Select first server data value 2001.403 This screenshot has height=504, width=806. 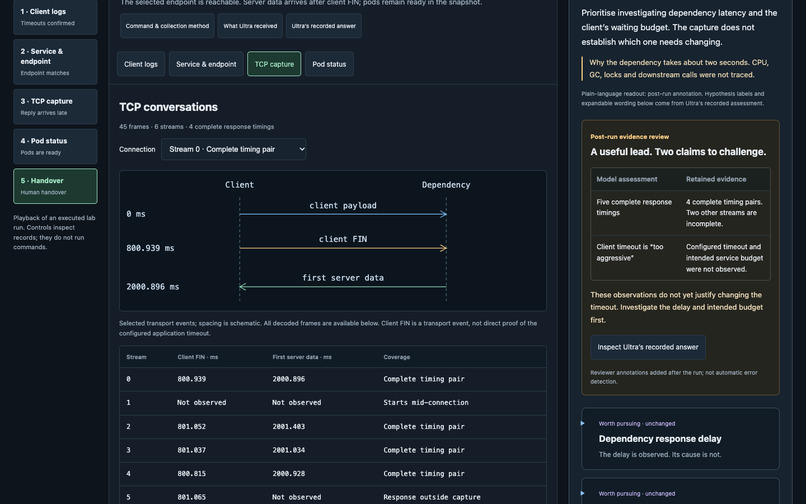(x=288, y=426)
